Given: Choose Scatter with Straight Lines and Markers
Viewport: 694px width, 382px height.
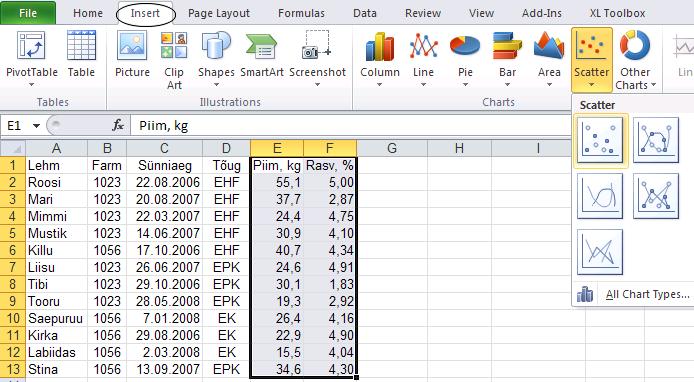Looking at the screenshot, I should coord(656,196).
